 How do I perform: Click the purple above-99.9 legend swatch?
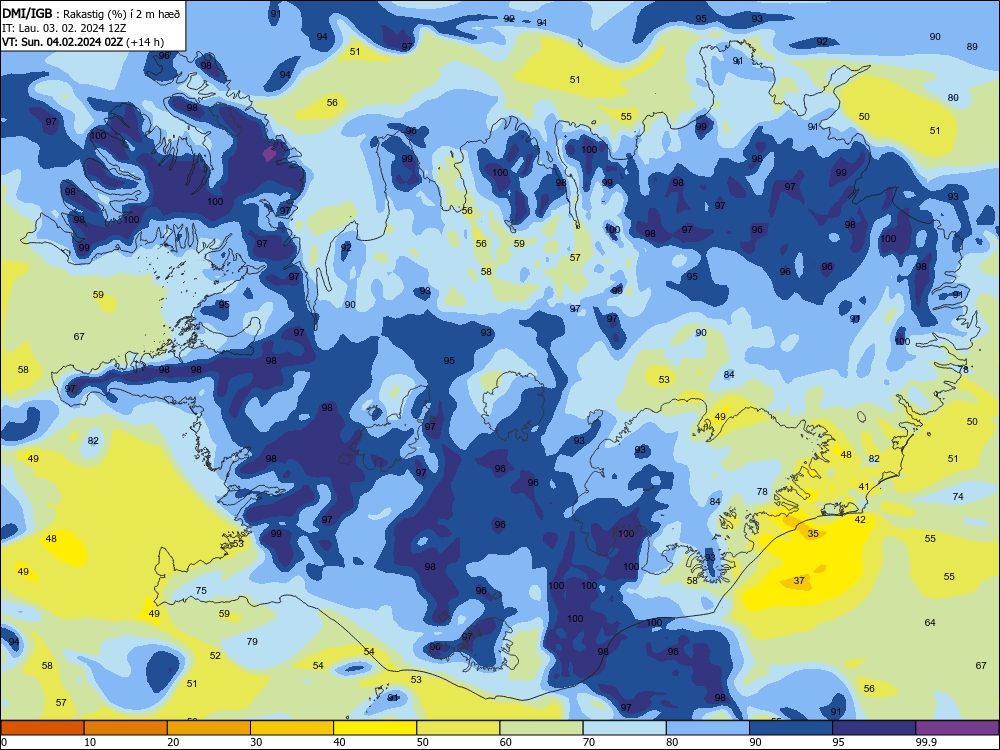coord(957,728)
